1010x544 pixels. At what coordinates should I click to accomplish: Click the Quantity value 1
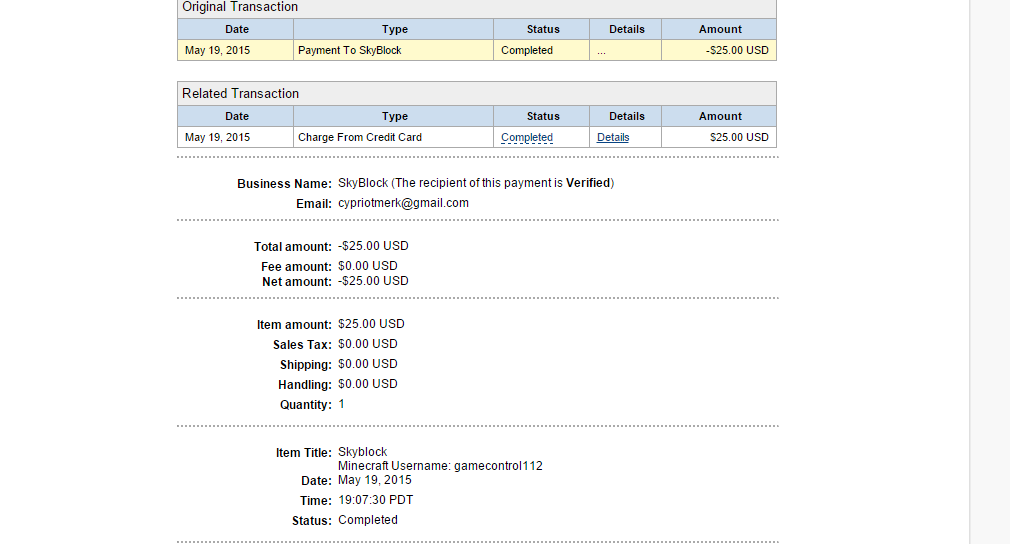(x=341, y=404)
